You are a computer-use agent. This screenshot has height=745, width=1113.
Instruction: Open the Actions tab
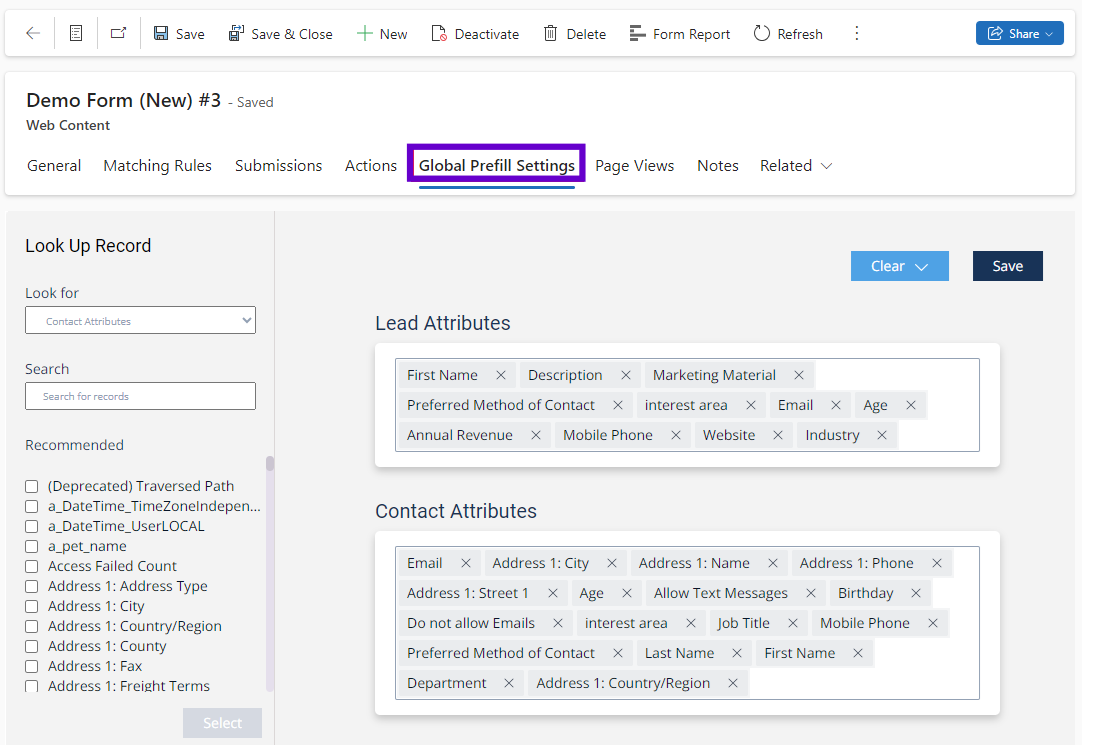coord(371,165)
